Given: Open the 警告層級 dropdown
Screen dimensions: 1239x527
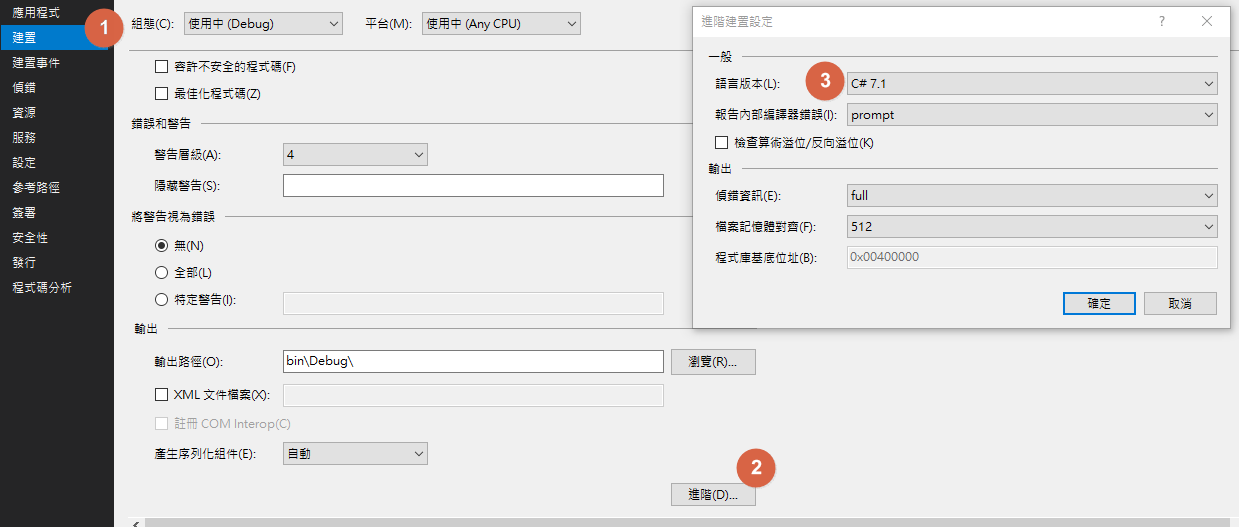Looking at the screenshot, I should [x=355, y=154].
